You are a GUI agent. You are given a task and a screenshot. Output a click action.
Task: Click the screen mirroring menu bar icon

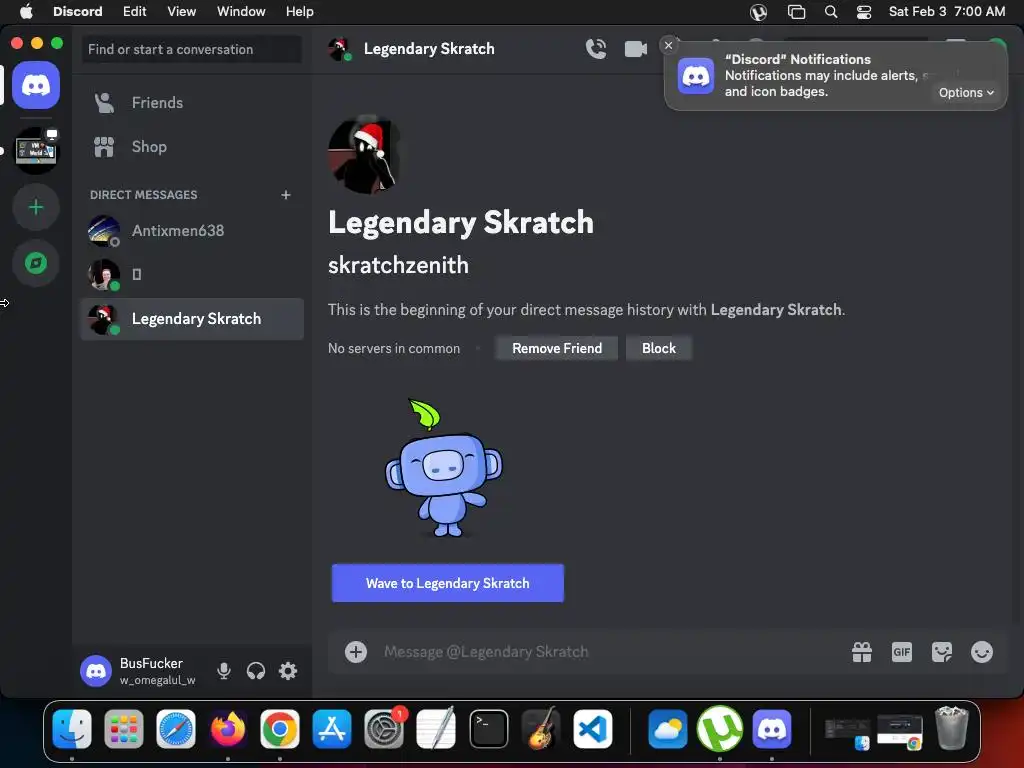coord(796,12)
